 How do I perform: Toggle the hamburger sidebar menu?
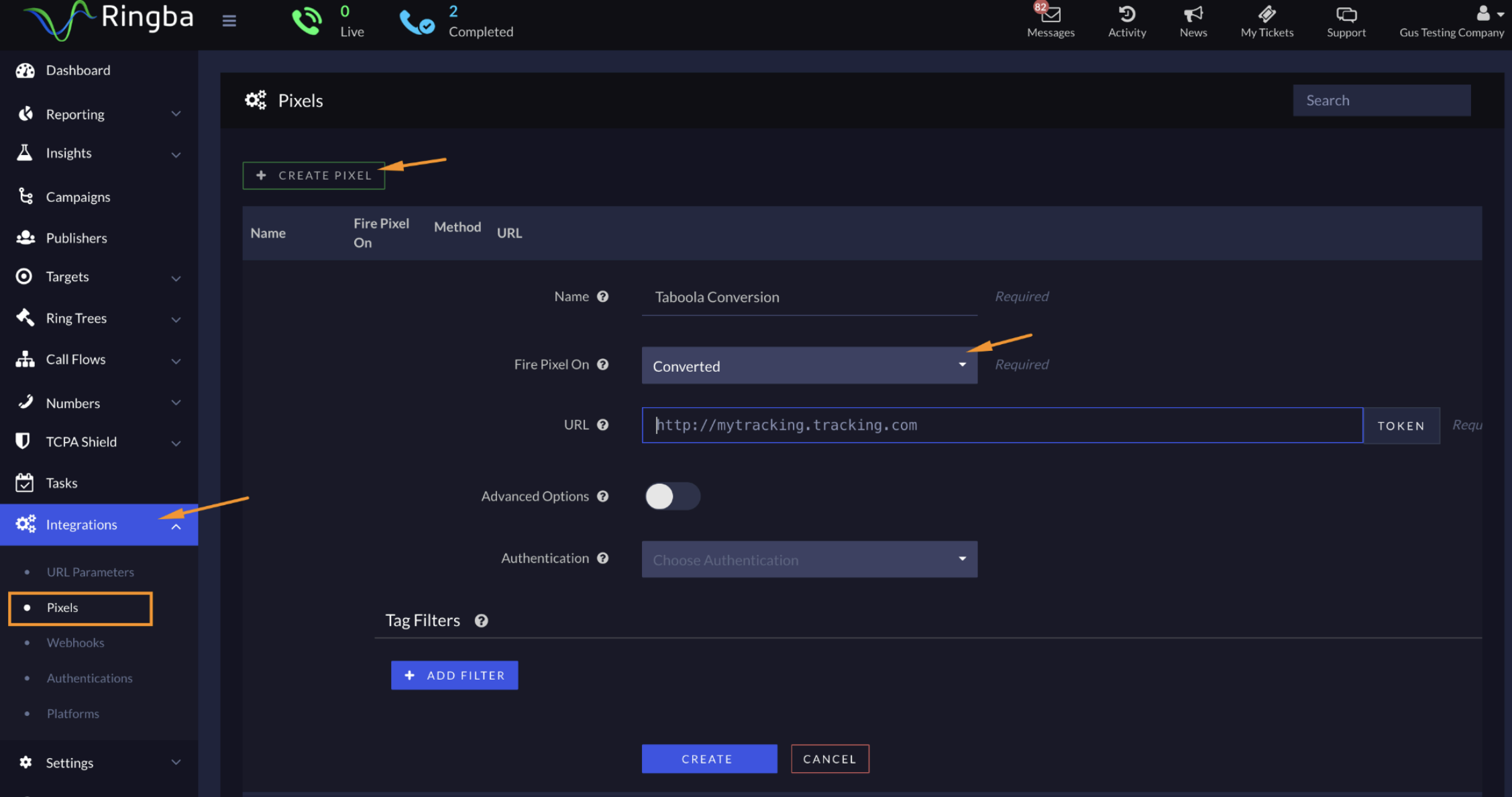229,21
